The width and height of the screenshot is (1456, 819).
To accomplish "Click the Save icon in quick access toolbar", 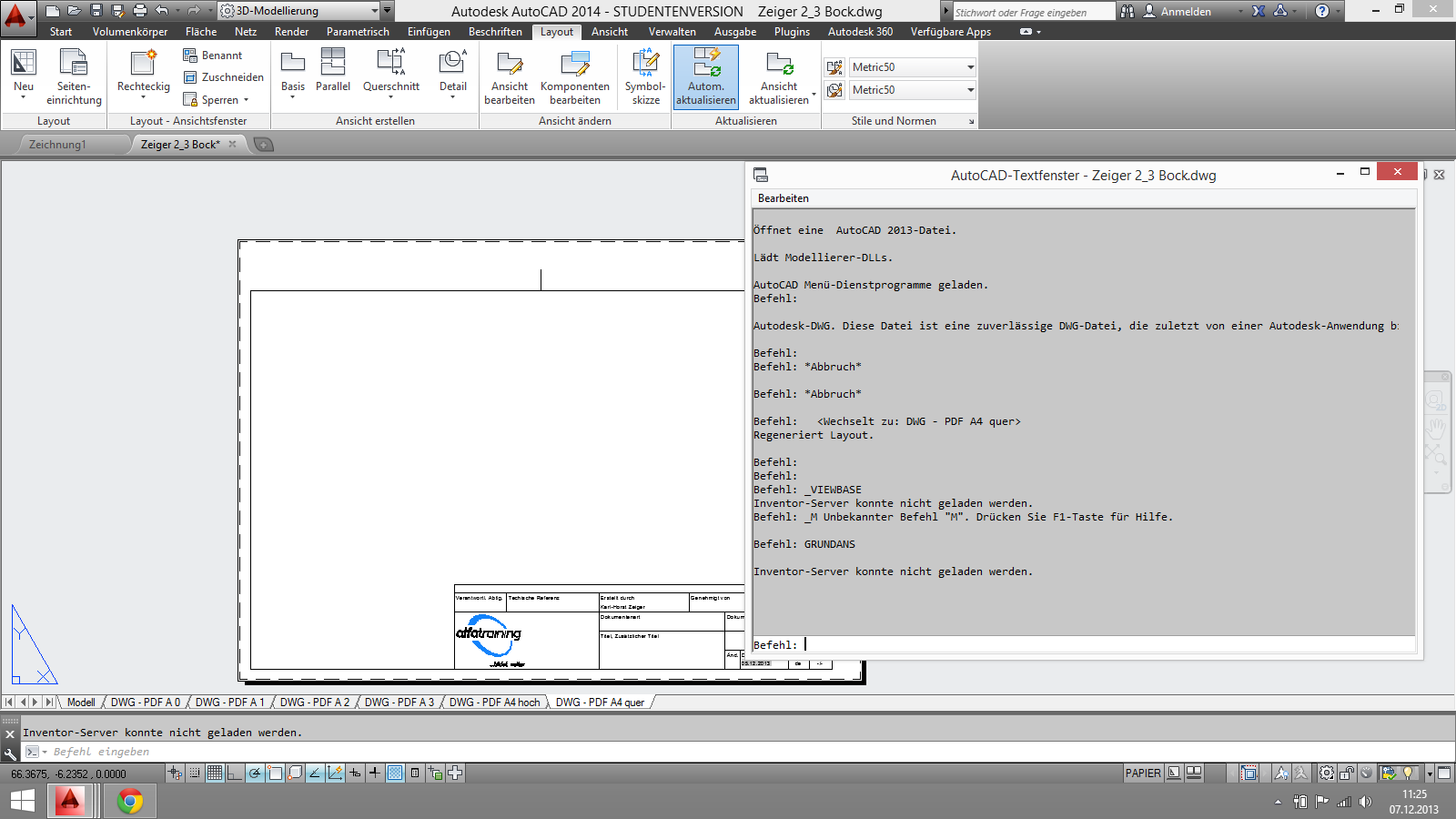I will tap(96, 11).
